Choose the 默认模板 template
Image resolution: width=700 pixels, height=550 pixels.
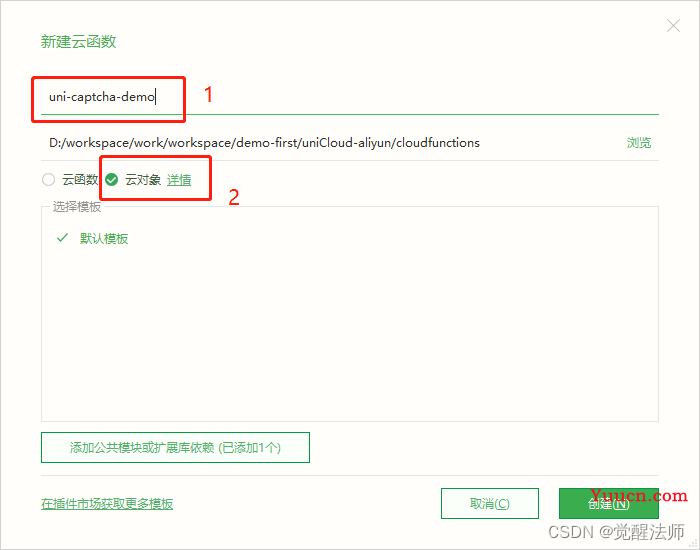pyautogui.click(x=104, y=238)
